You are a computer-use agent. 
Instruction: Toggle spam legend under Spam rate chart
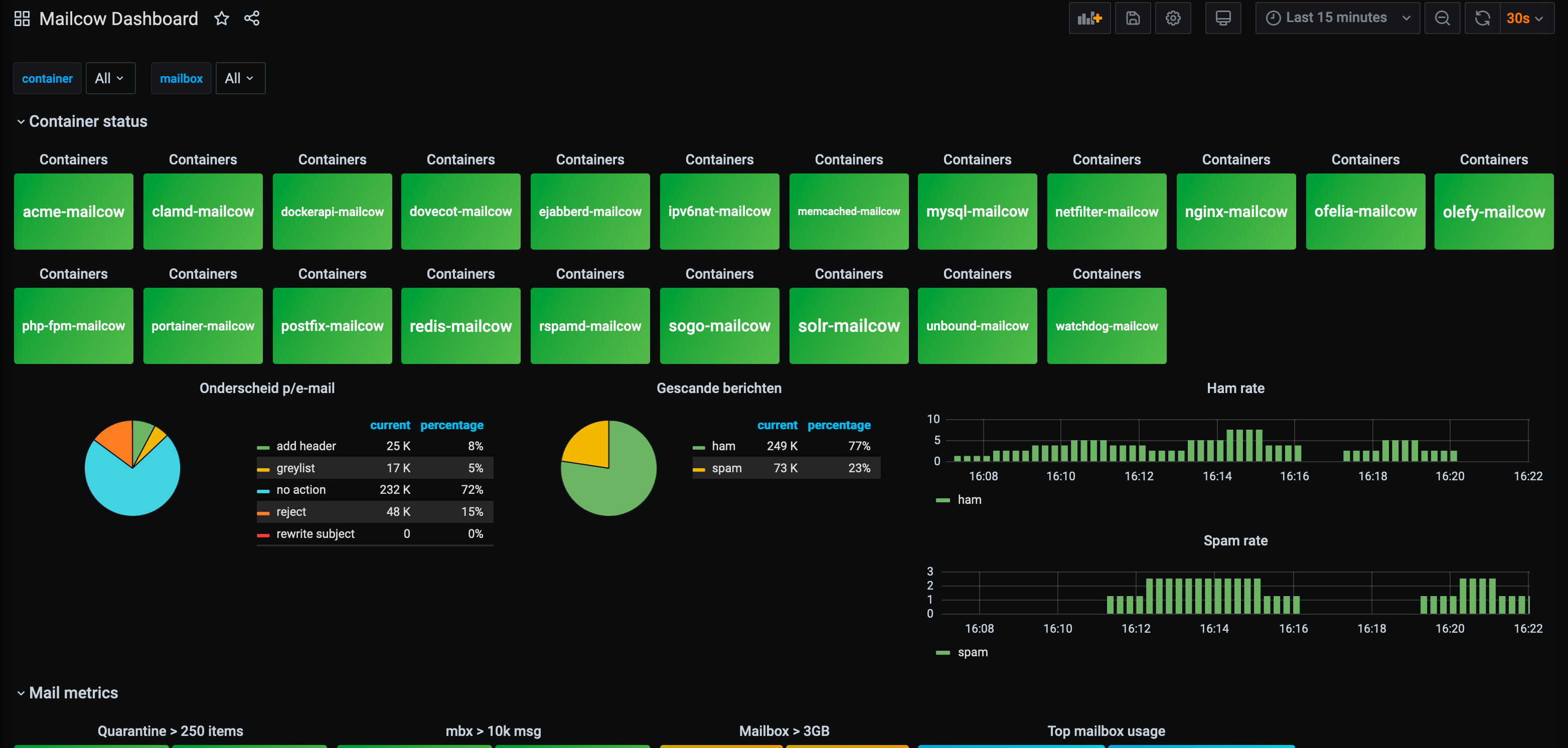tap(973, 652)
